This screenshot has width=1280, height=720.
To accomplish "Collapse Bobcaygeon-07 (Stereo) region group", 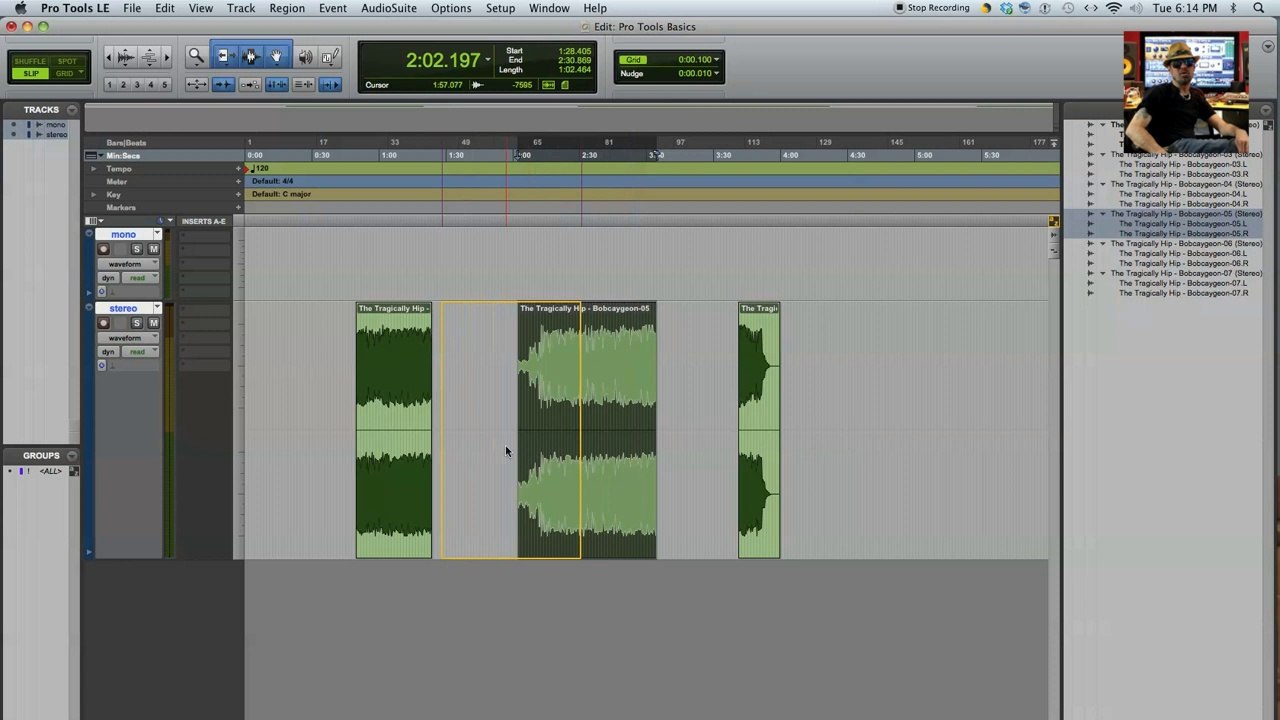I will [x=1103, y=273].
